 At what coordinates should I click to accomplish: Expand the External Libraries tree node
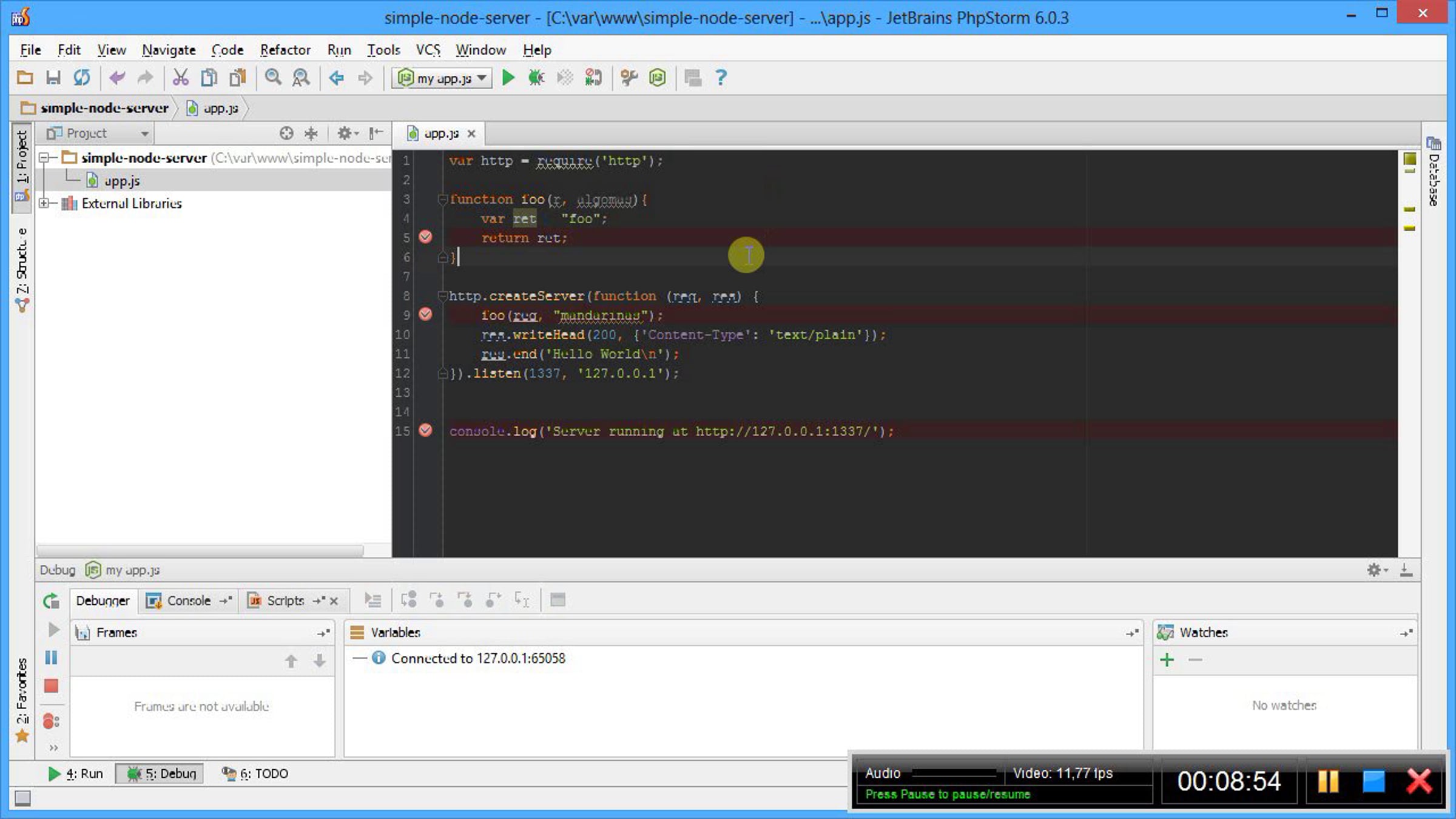(x=44, y=203)
